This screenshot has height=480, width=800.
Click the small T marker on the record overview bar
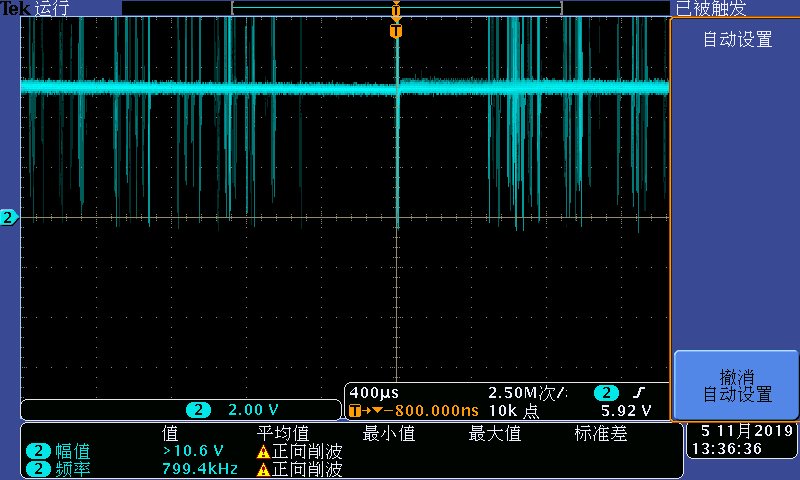(x=396, y=9)
